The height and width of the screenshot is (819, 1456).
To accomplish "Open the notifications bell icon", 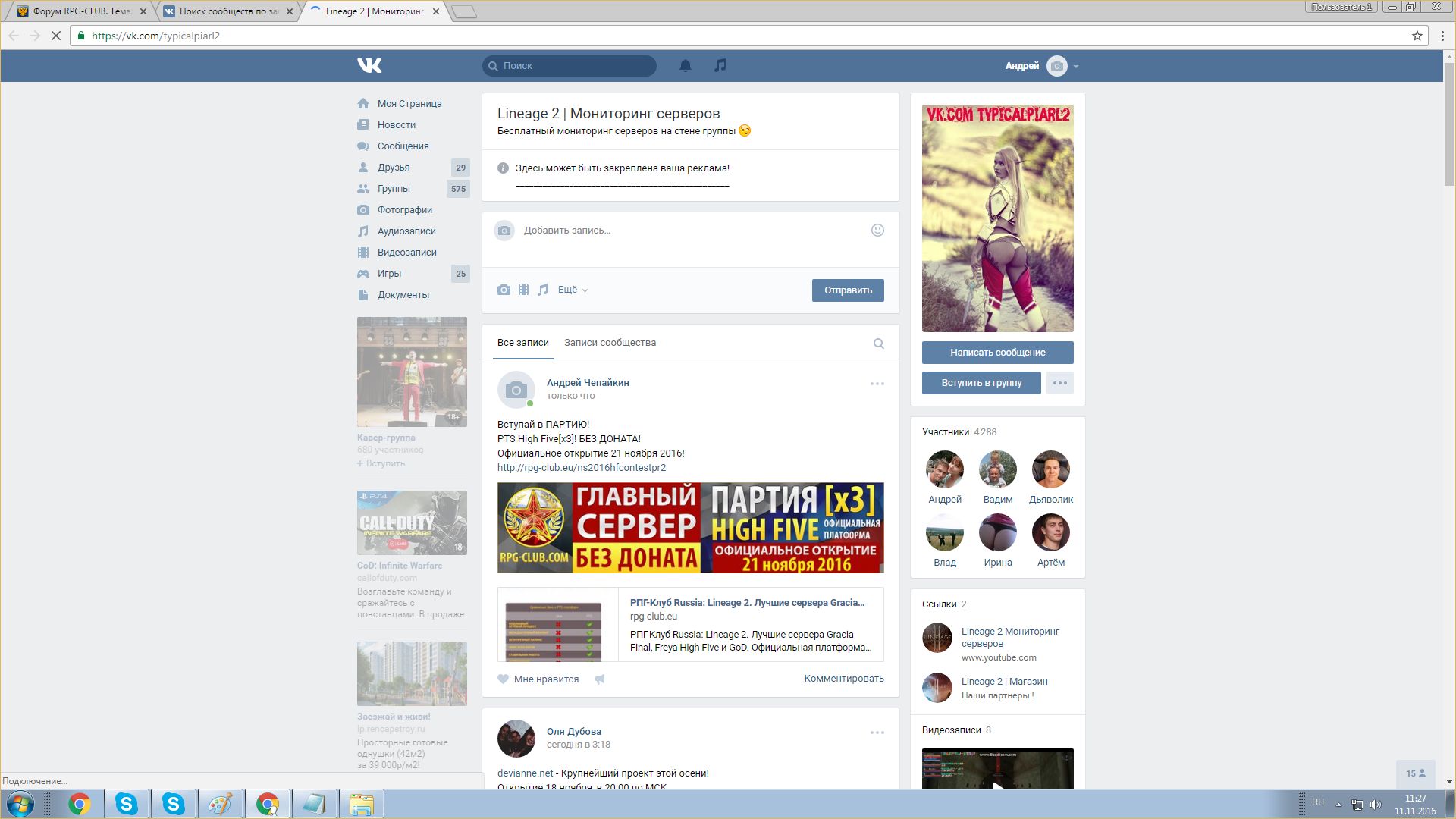I will [685, 66].
